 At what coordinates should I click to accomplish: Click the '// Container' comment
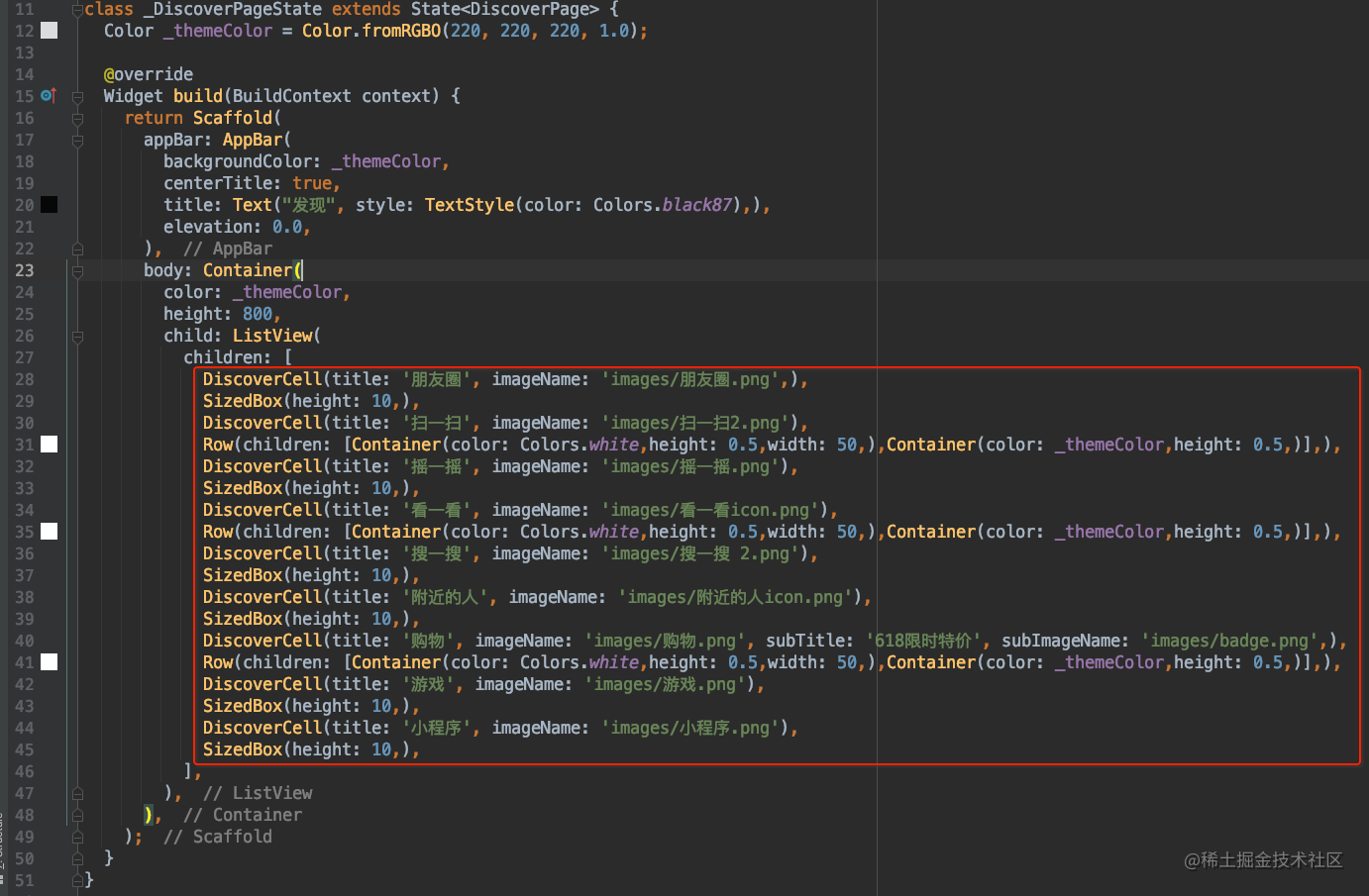click(x=243, y=815)
